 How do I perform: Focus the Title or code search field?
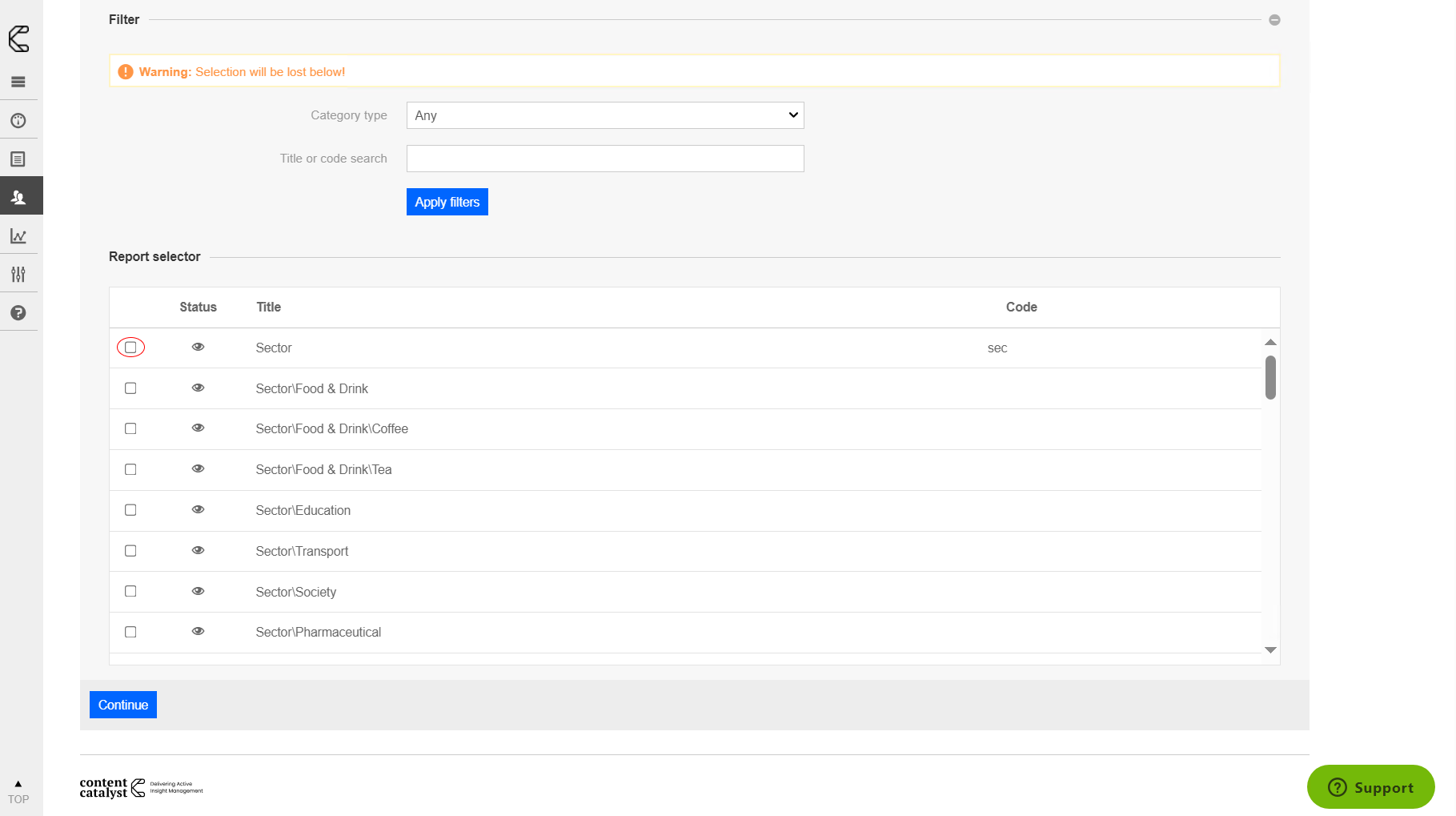click(604, 159)
